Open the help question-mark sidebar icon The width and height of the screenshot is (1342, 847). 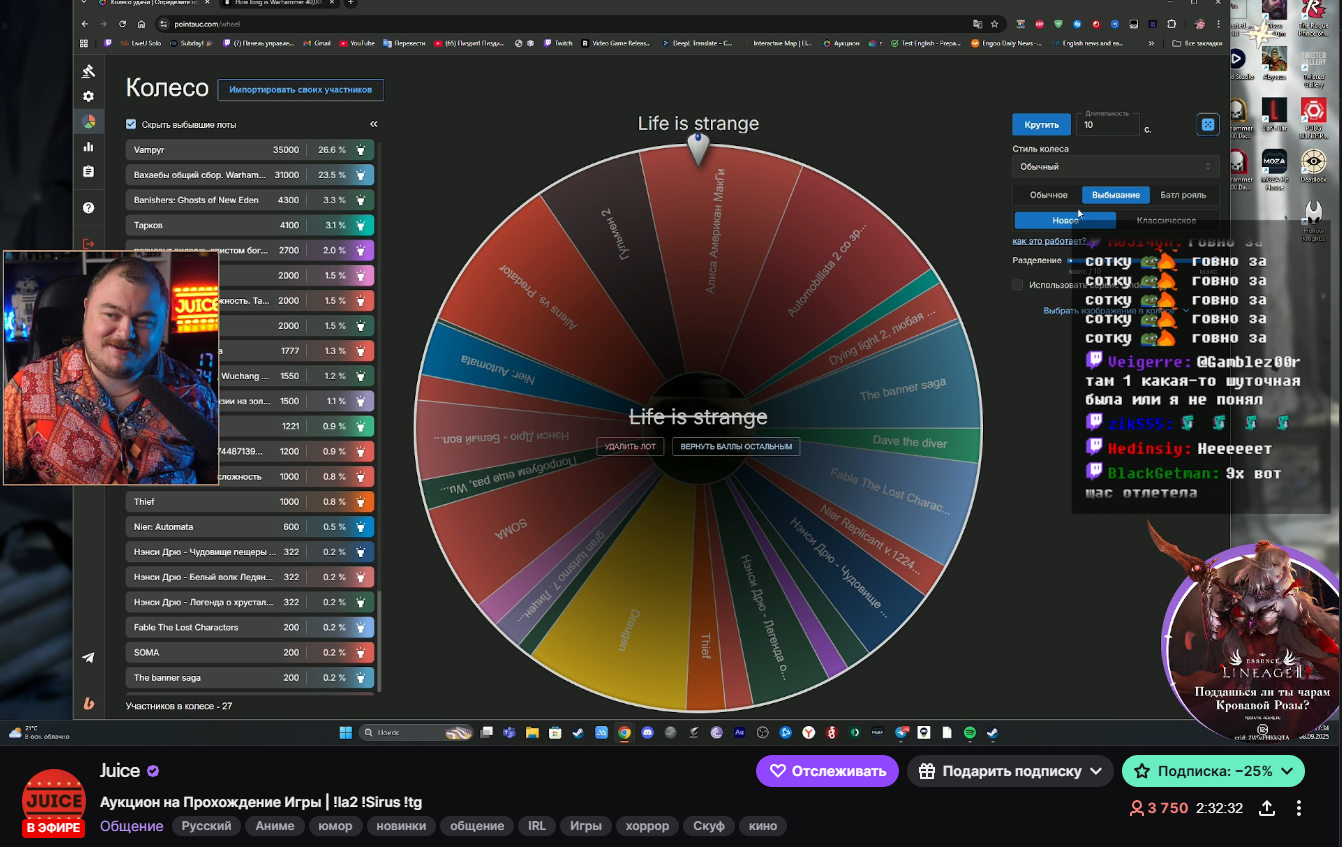coord(88,208)
